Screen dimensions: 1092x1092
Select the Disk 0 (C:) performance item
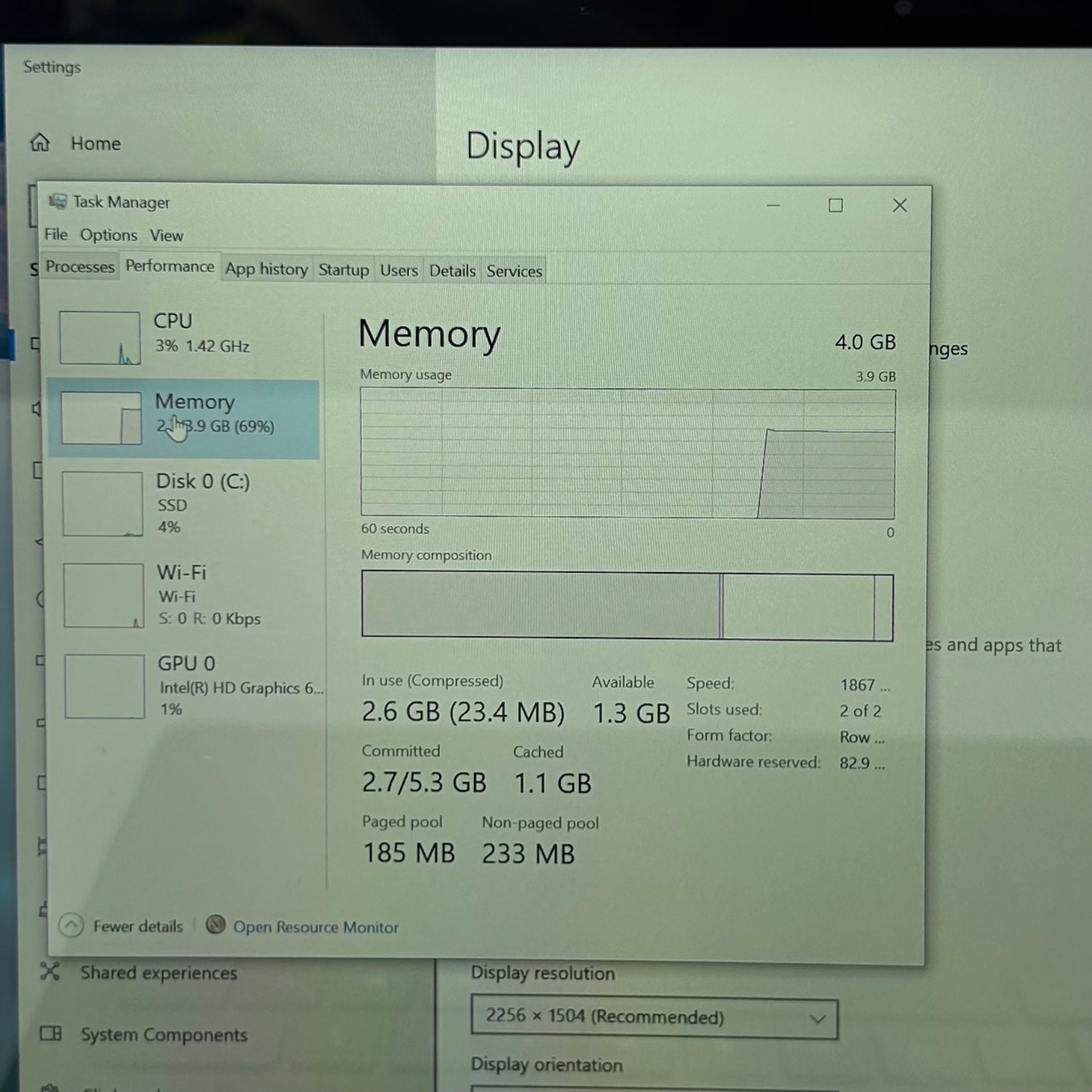pyautogui.click(x=183, y=503)
